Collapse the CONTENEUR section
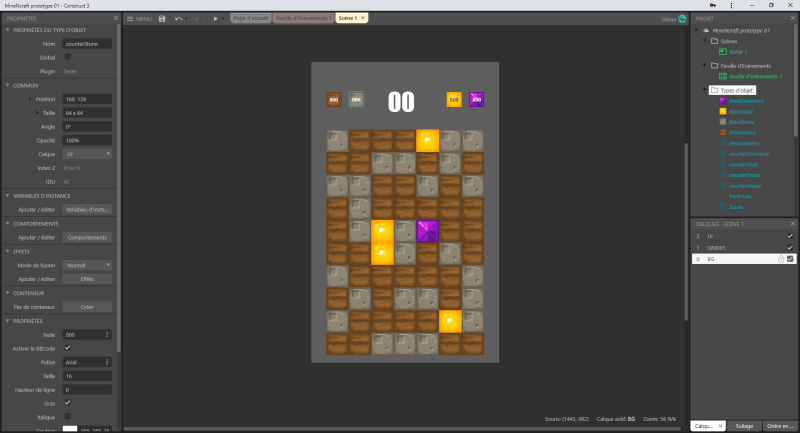 click(8, 293)
